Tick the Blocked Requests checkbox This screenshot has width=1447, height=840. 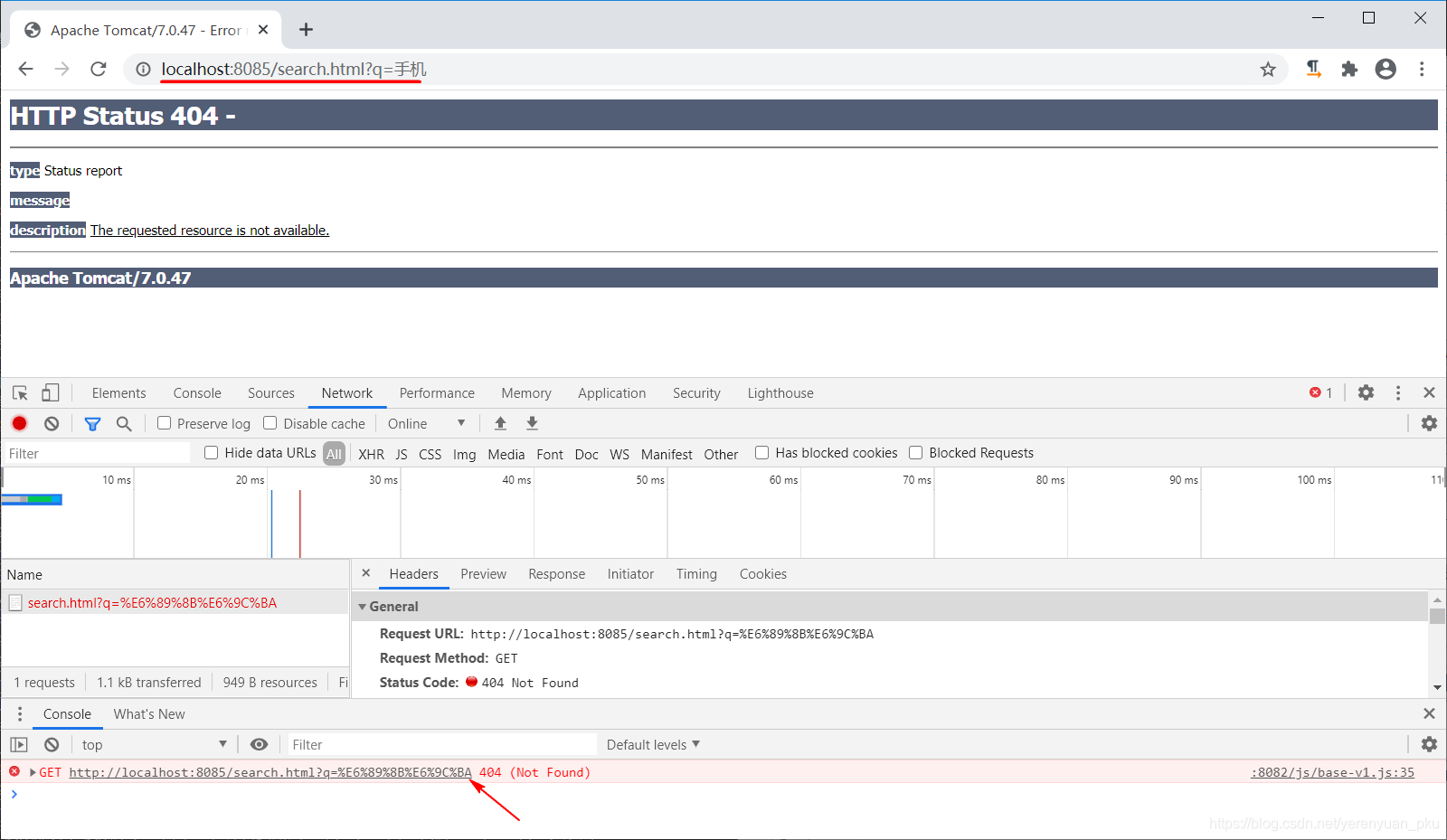(915, 453)
